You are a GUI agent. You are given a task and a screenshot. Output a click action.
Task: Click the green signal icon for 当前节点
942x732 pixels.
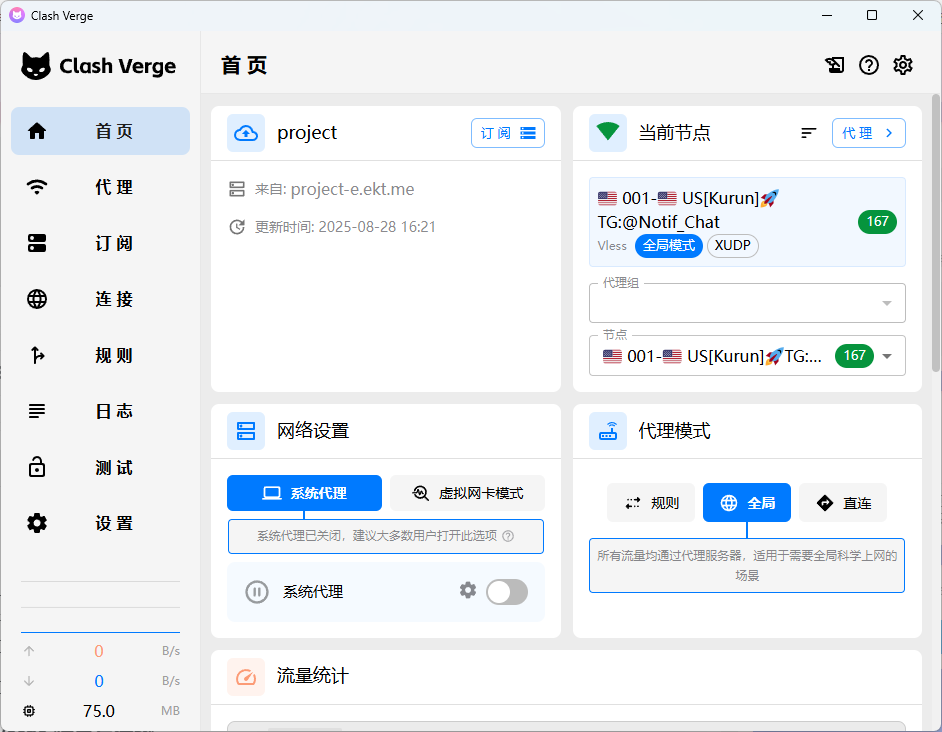click(608, 133)
